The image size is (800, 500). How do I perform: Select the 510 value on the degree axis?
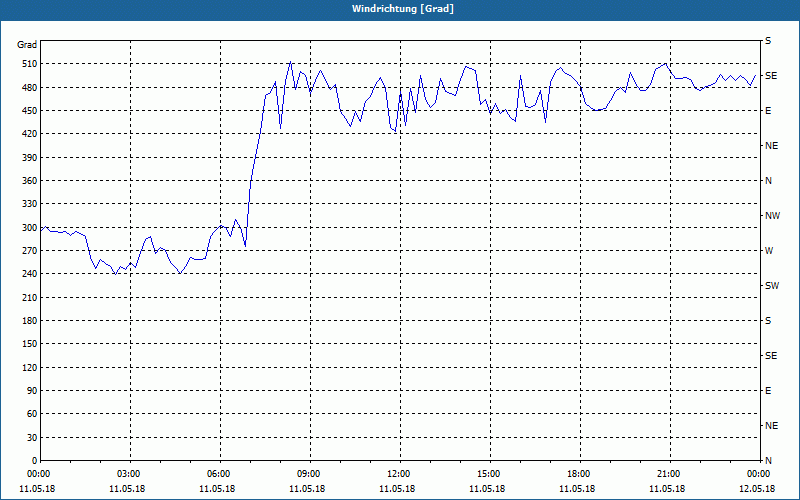coord(30,64)
